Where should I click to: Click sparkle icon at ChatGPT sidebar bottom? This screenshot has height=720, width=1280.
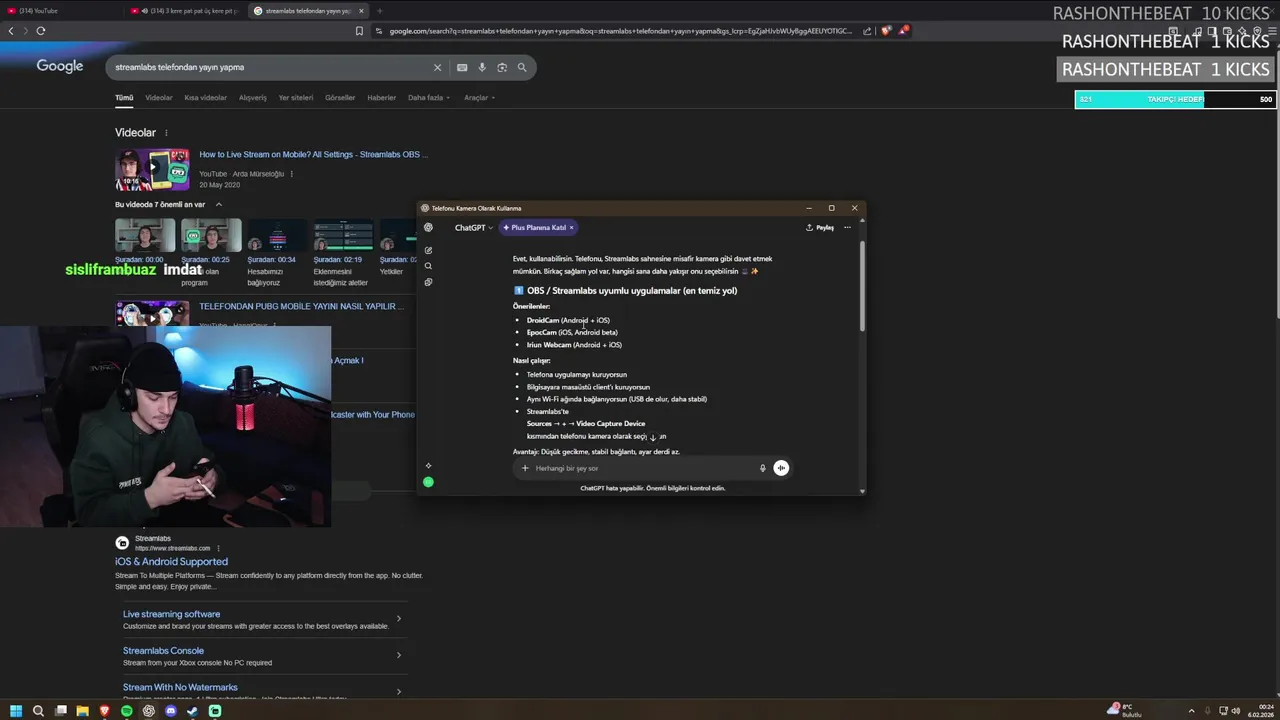428,465
